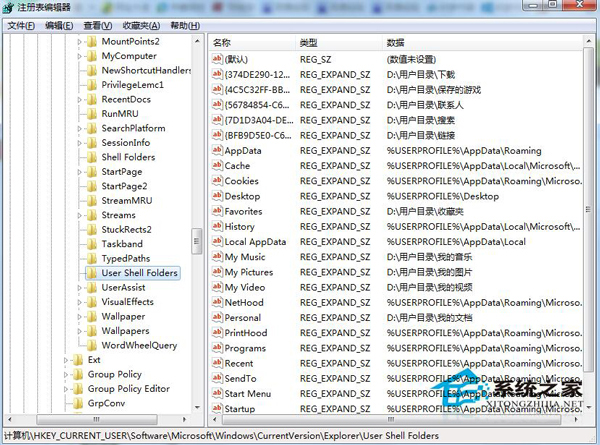
Task: Select the Wallpaper tree item
Action: [x=123, y=316]
